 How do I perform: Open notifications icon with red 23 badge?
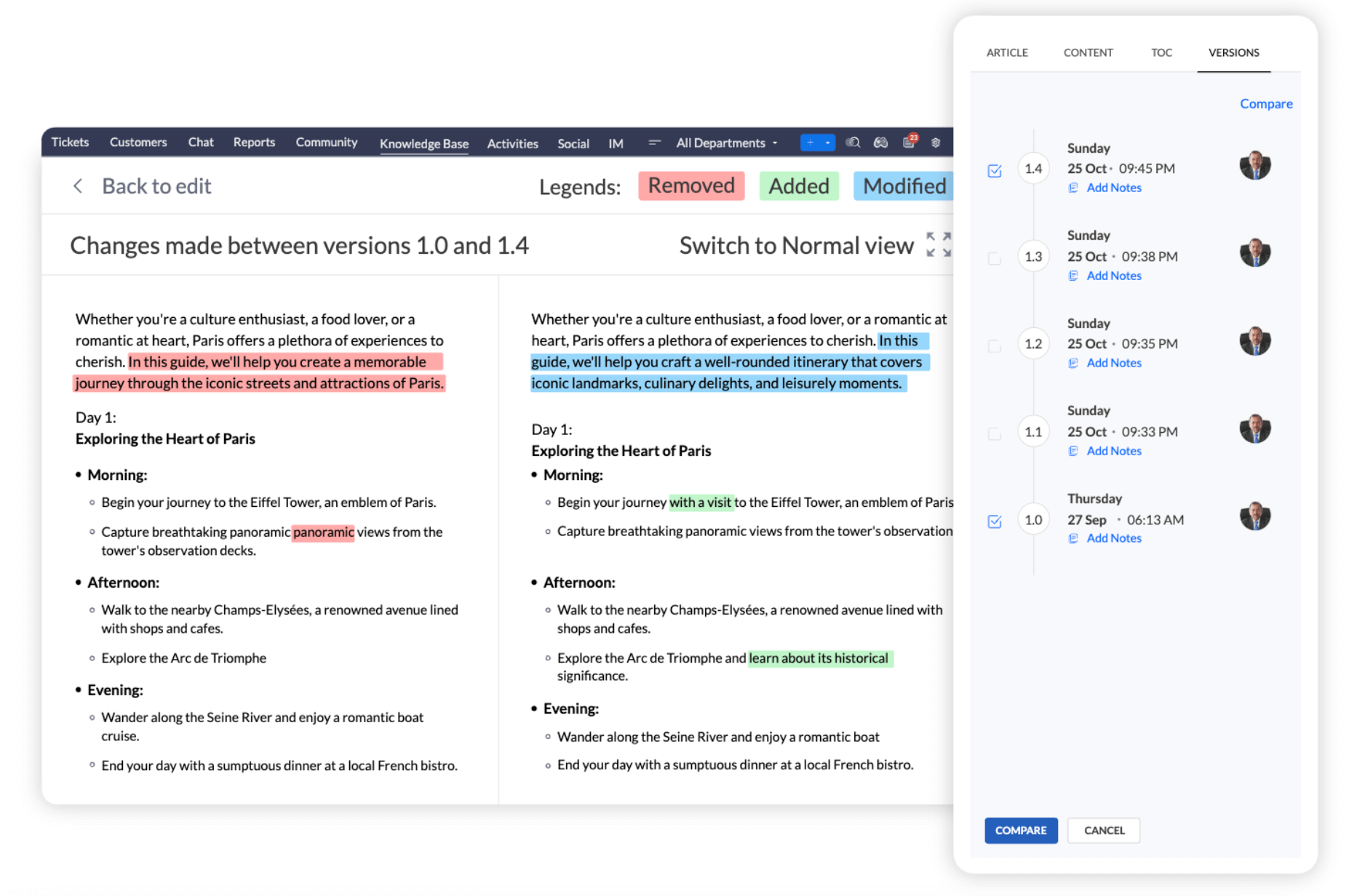tap(909, 142)
